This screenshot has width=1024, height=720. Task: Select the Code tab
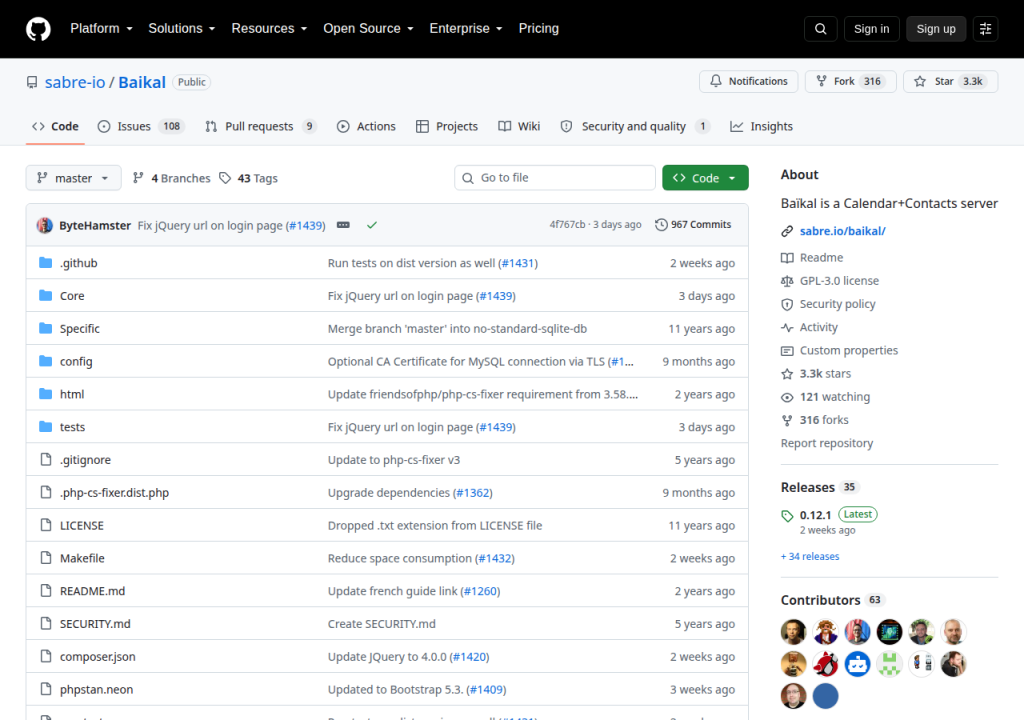(56, 126)
